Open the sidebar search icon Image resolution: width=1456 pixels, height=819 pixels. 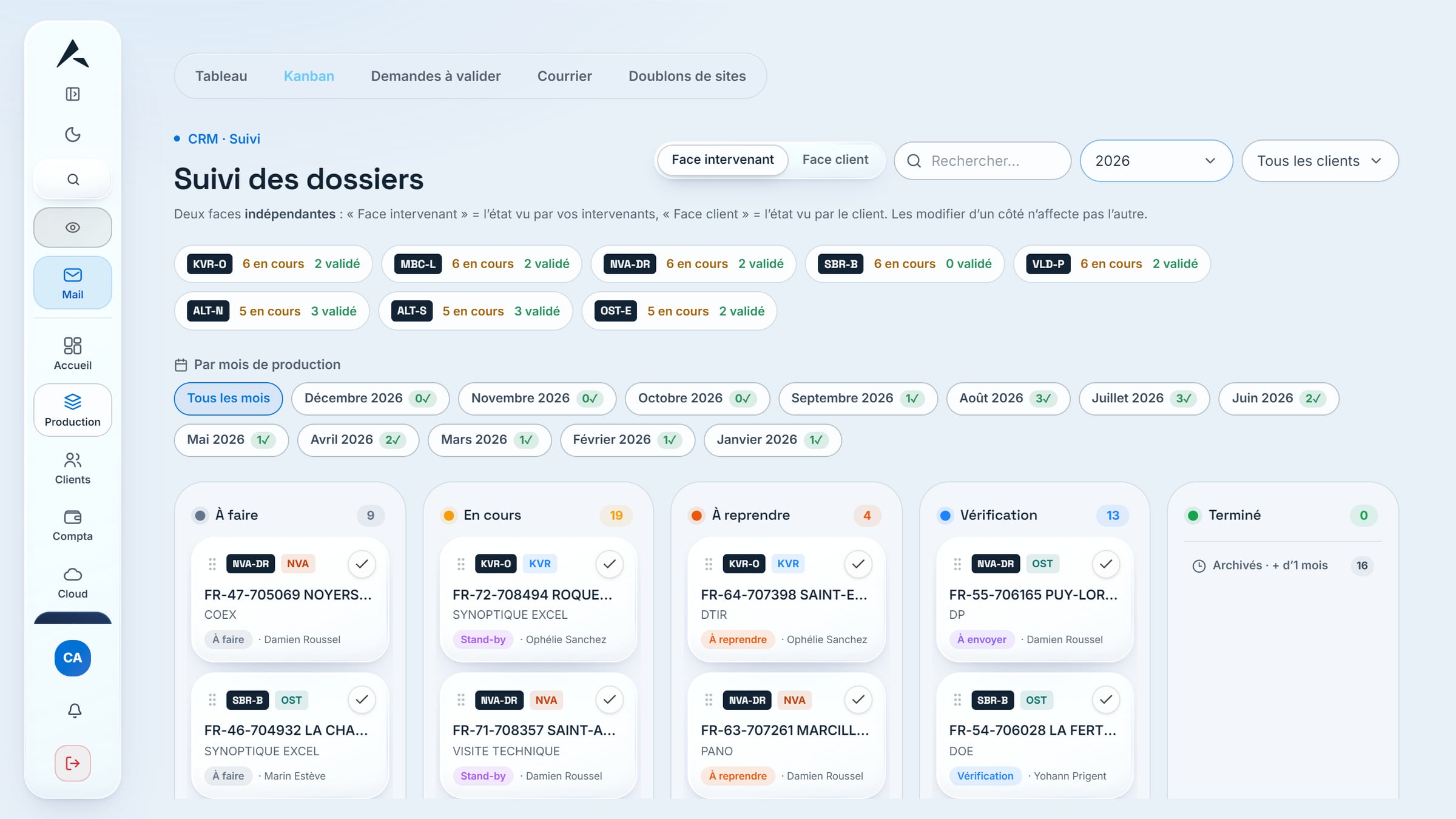coord(73,180)
